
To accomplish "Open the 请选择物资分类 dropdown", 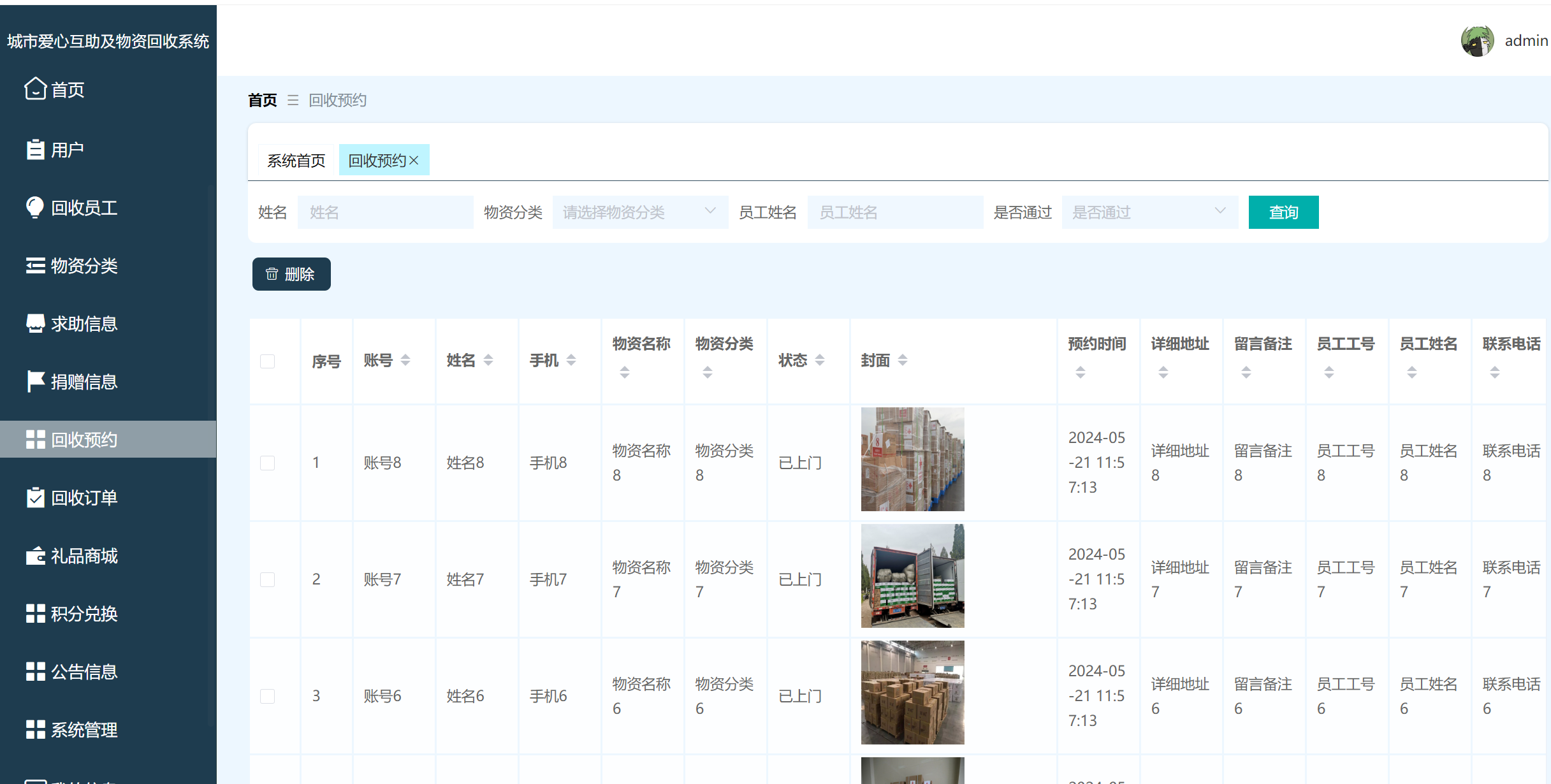I will pos(639,212).
